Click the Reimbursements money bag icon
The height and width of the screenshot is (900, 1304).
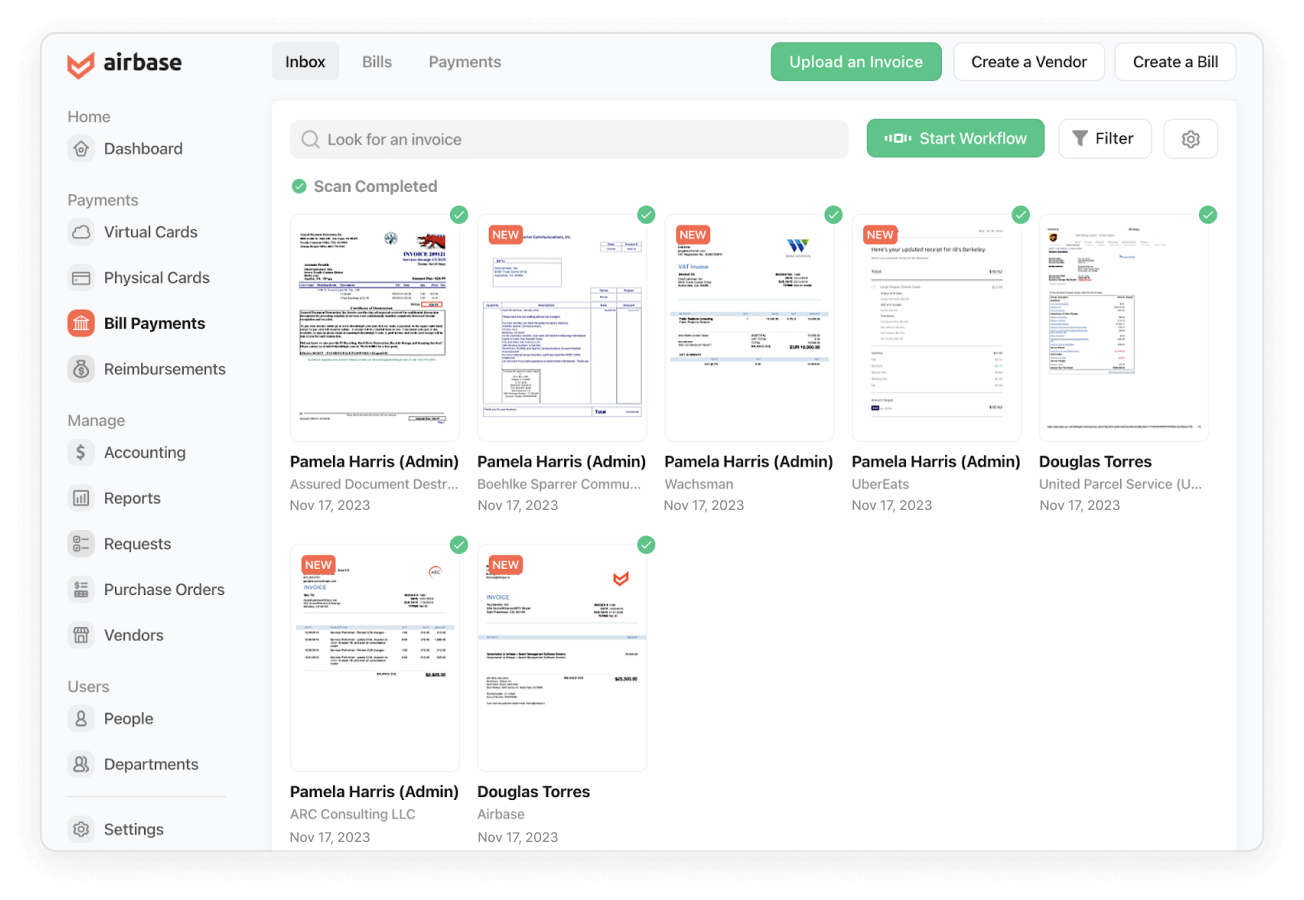pos(81,369)
